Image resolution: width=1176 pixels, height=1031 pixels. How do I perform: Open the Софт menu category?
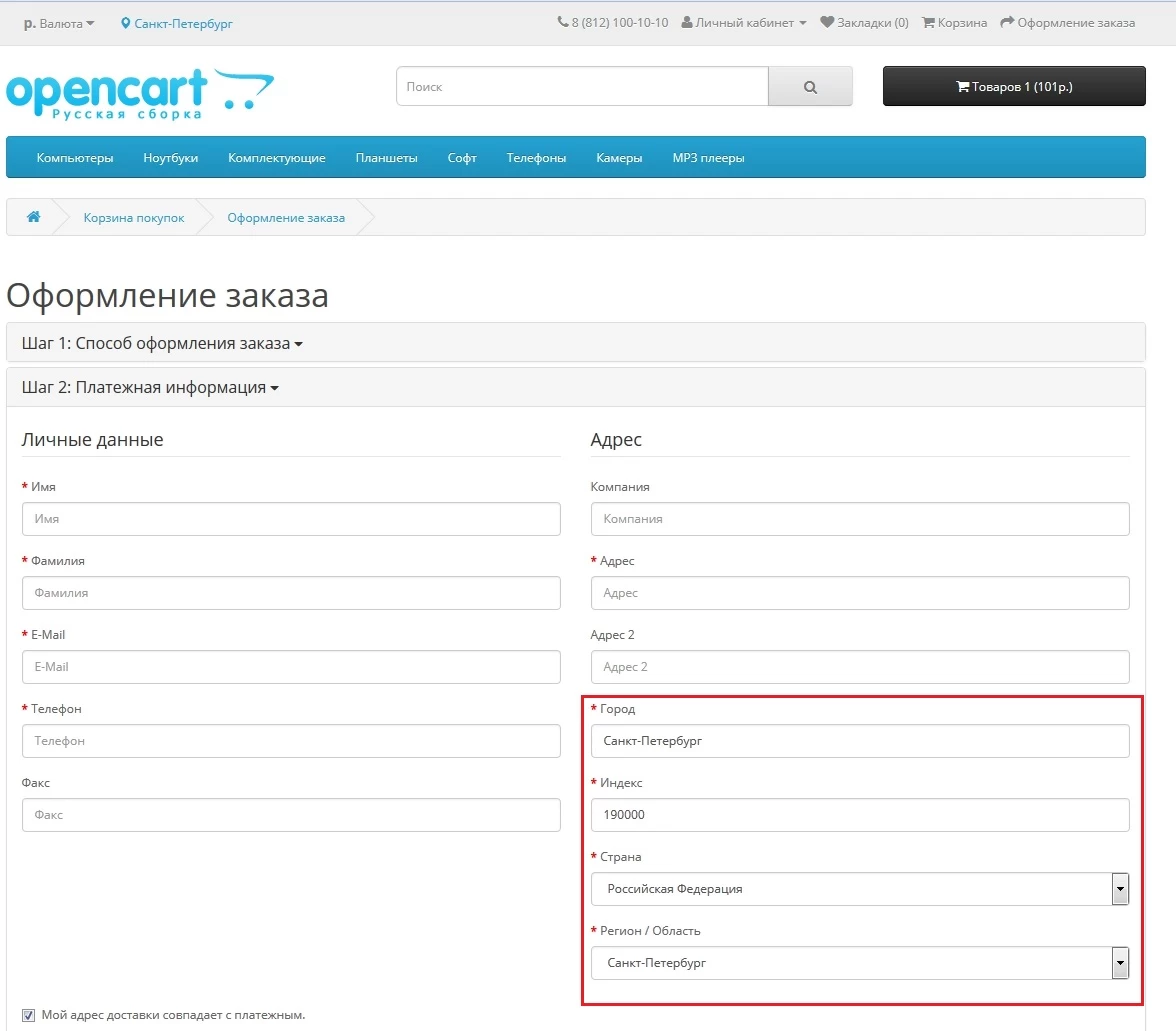click(x=462, y=157)
